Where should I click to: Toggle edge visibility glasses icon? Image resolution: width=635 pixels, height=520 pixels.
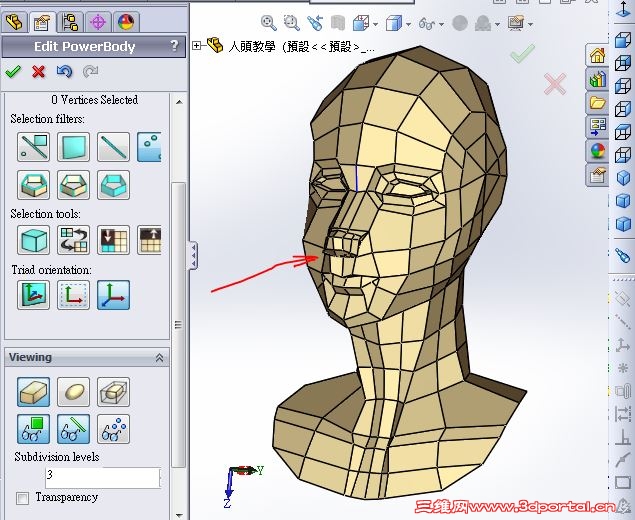tap(73, 429)
